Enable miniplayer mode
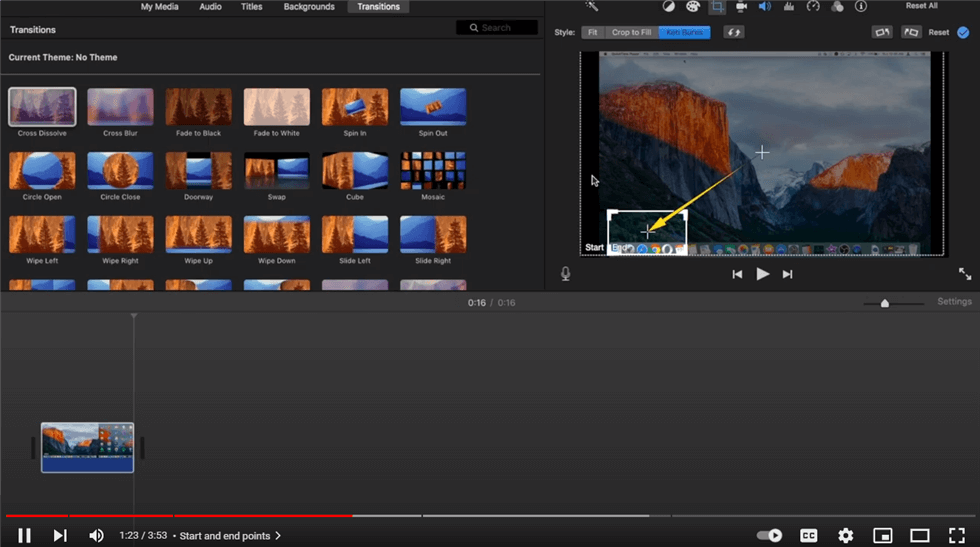 pos(882,536)
